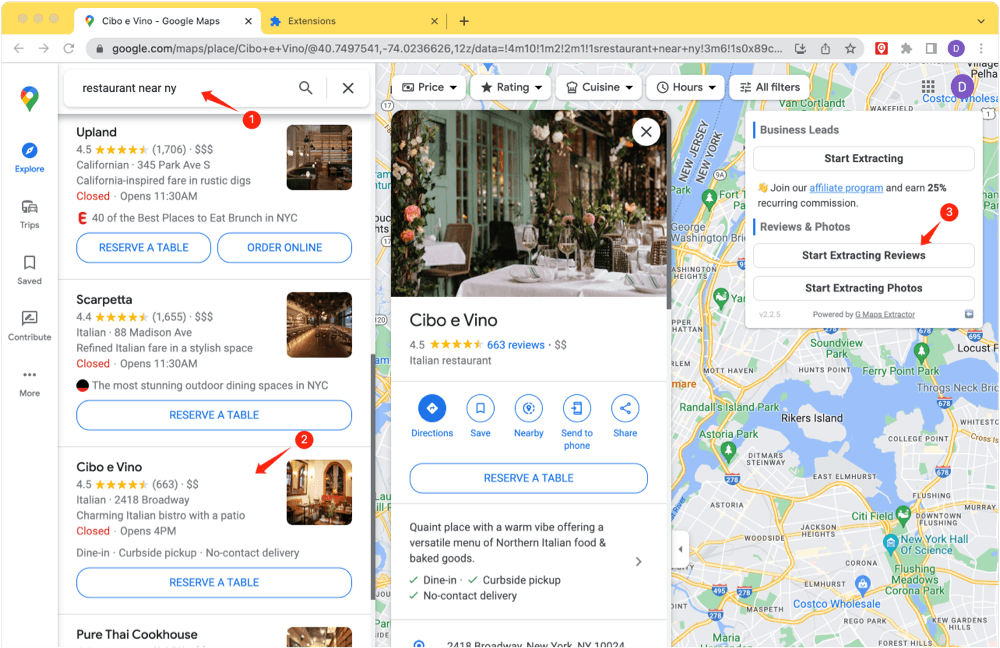The image size is (1000, 648).
Task: Open a new browser tab
Action: tap(464, 21)
